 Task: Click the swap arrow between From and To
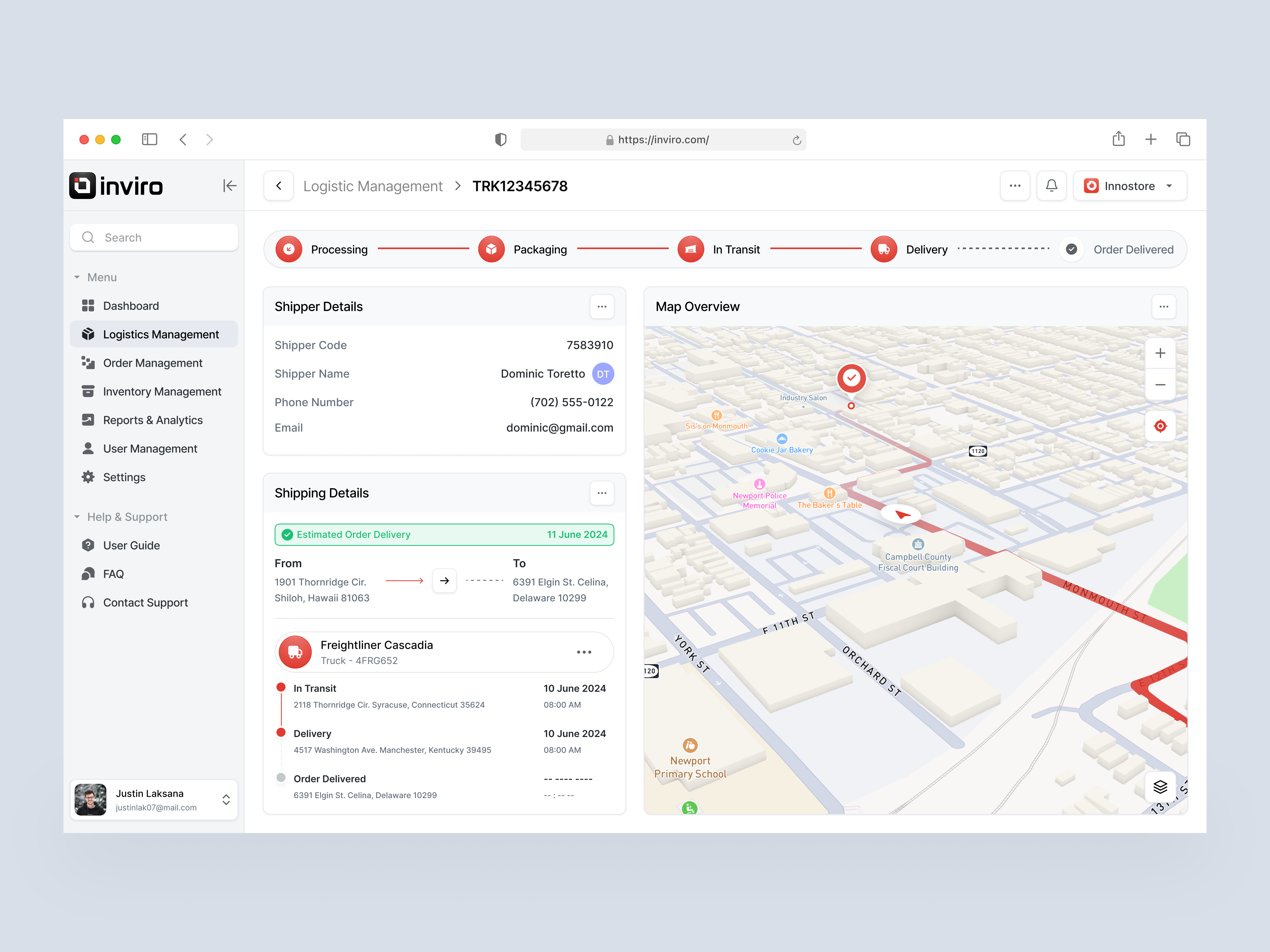(x=444, y=581)
